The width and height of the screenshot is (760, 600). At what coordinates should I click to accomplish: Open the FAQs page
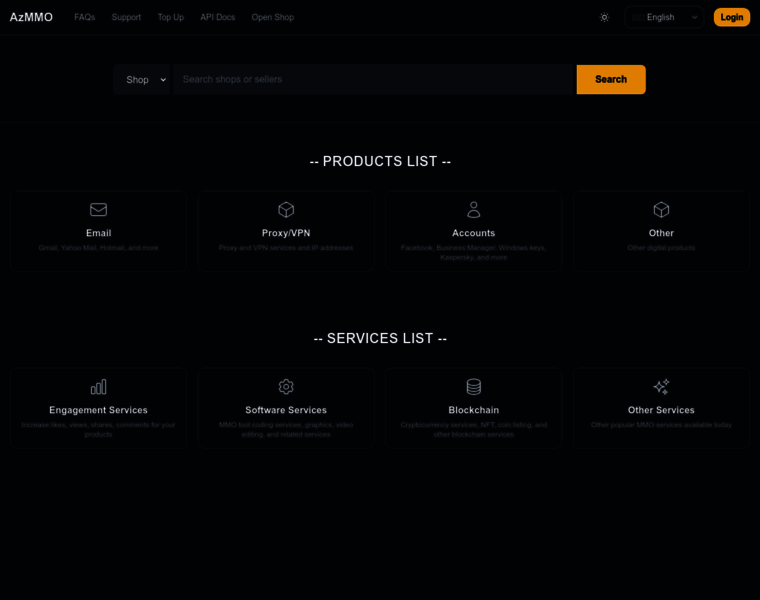[x=85, y=17]
